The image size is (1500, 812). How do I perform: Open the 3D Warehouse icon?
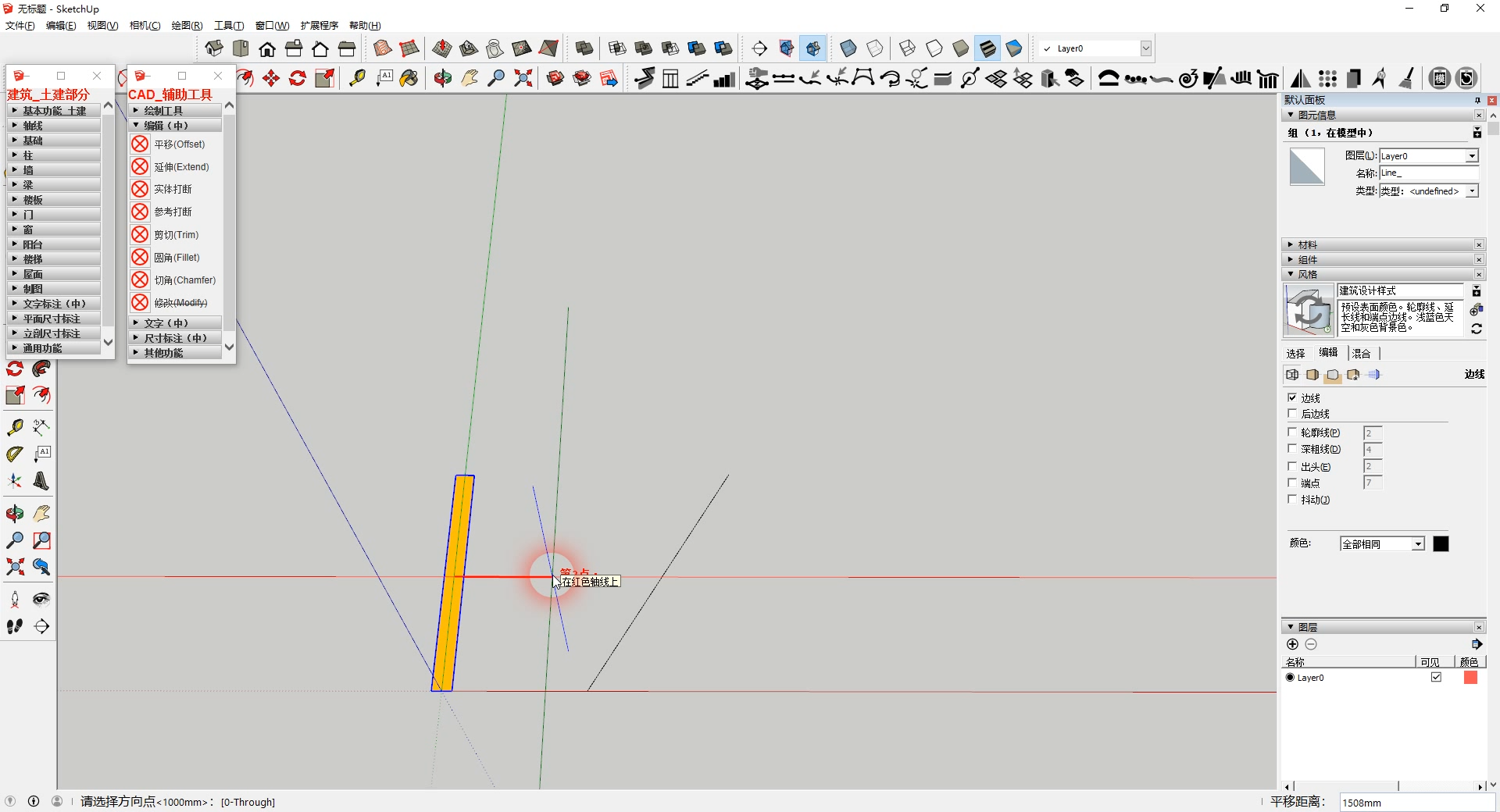point(555,78)
